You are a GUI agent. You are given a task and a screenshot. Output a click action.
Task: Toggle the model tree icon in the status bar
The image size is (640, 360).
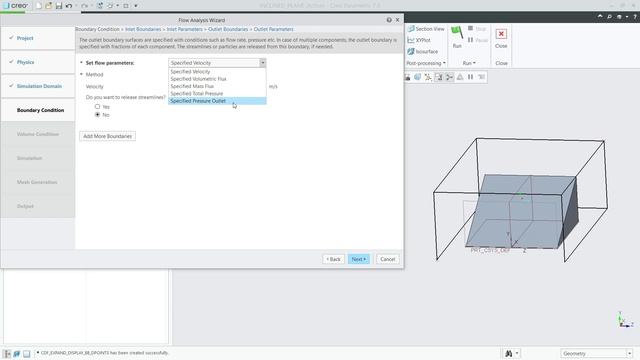(7, 353)
